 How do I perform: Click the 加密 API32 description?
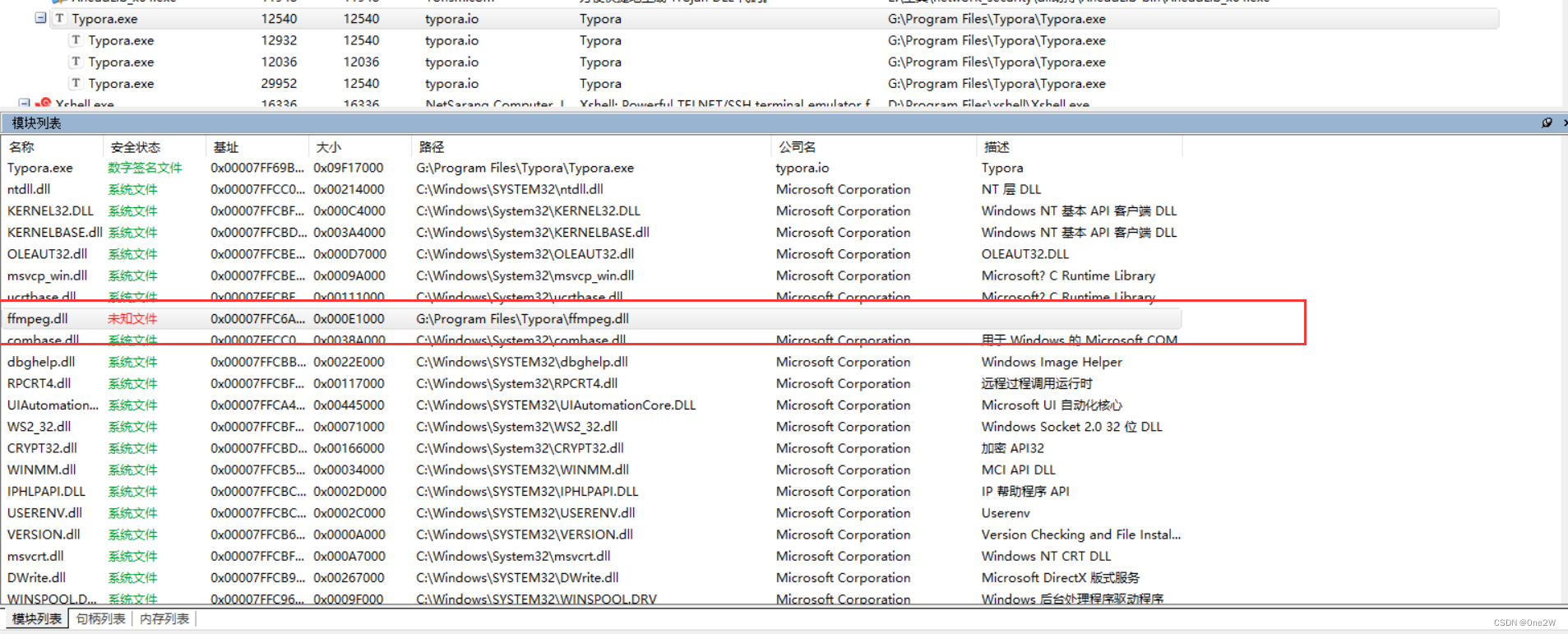point(1012,448)
